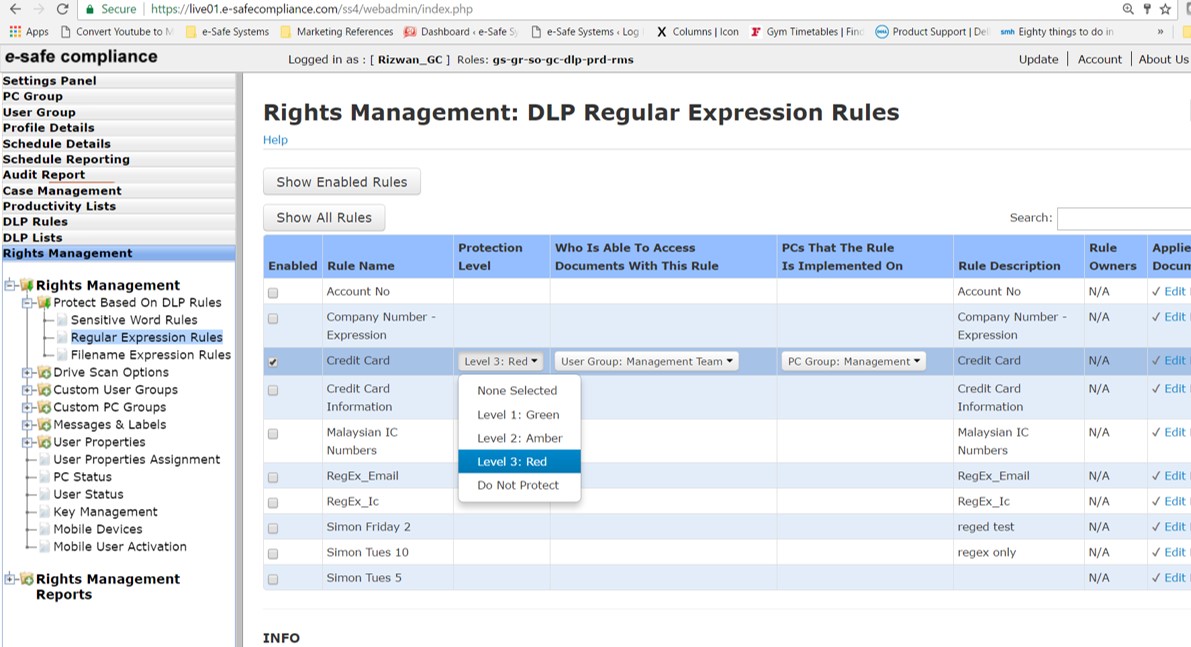This screenshot has width=1191, height=647.
Task: Reload the page with browser refresh icon
Action: pos(62,9)
